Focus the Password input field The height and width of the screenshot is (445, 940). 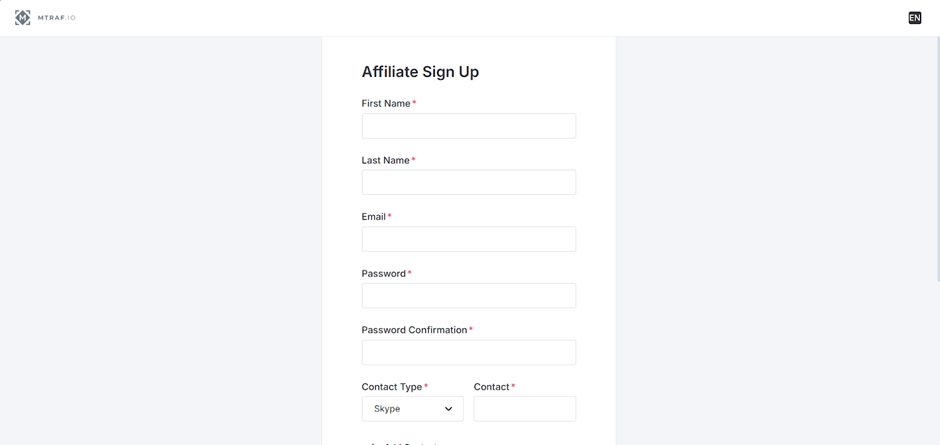pos(468,296)
